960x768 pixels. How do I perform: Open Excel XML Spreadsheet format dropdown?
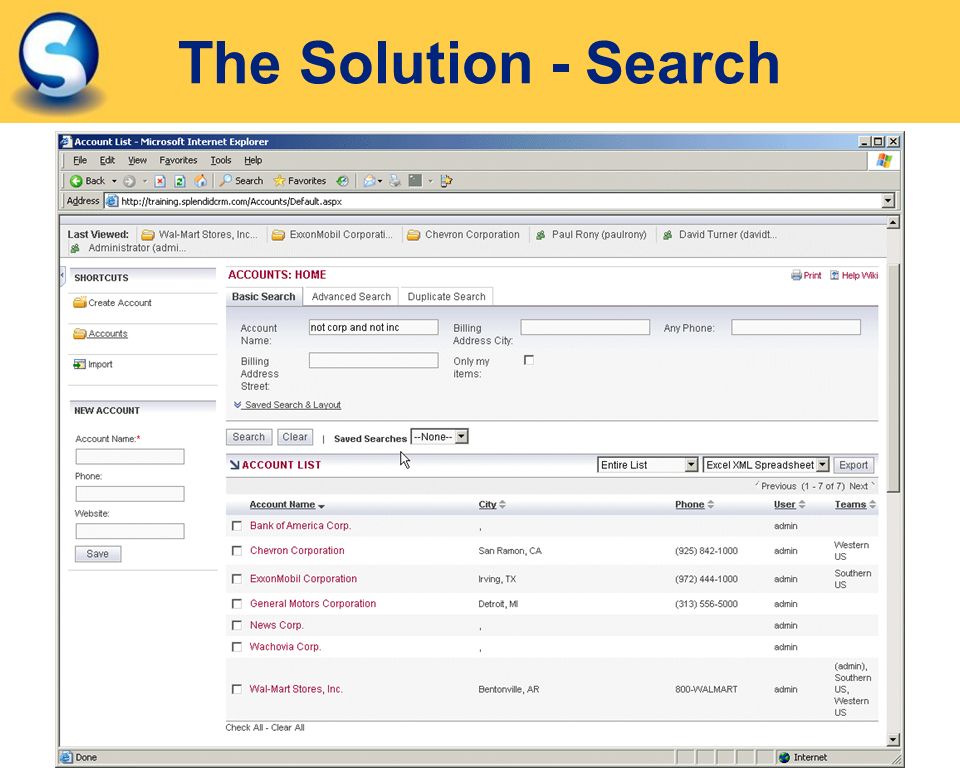766,465
